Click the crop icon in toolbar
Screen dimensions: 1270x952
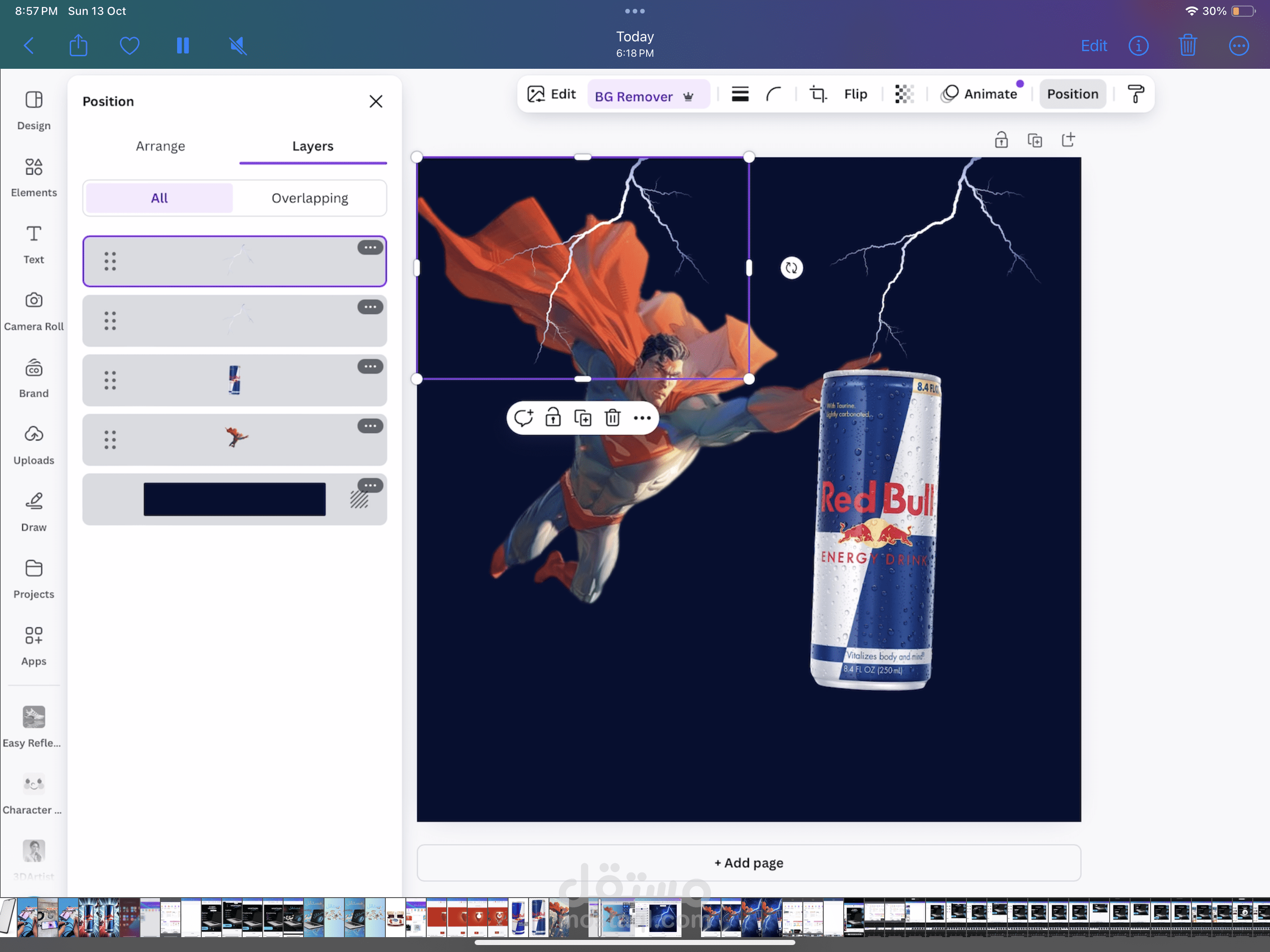coord(818,93)
